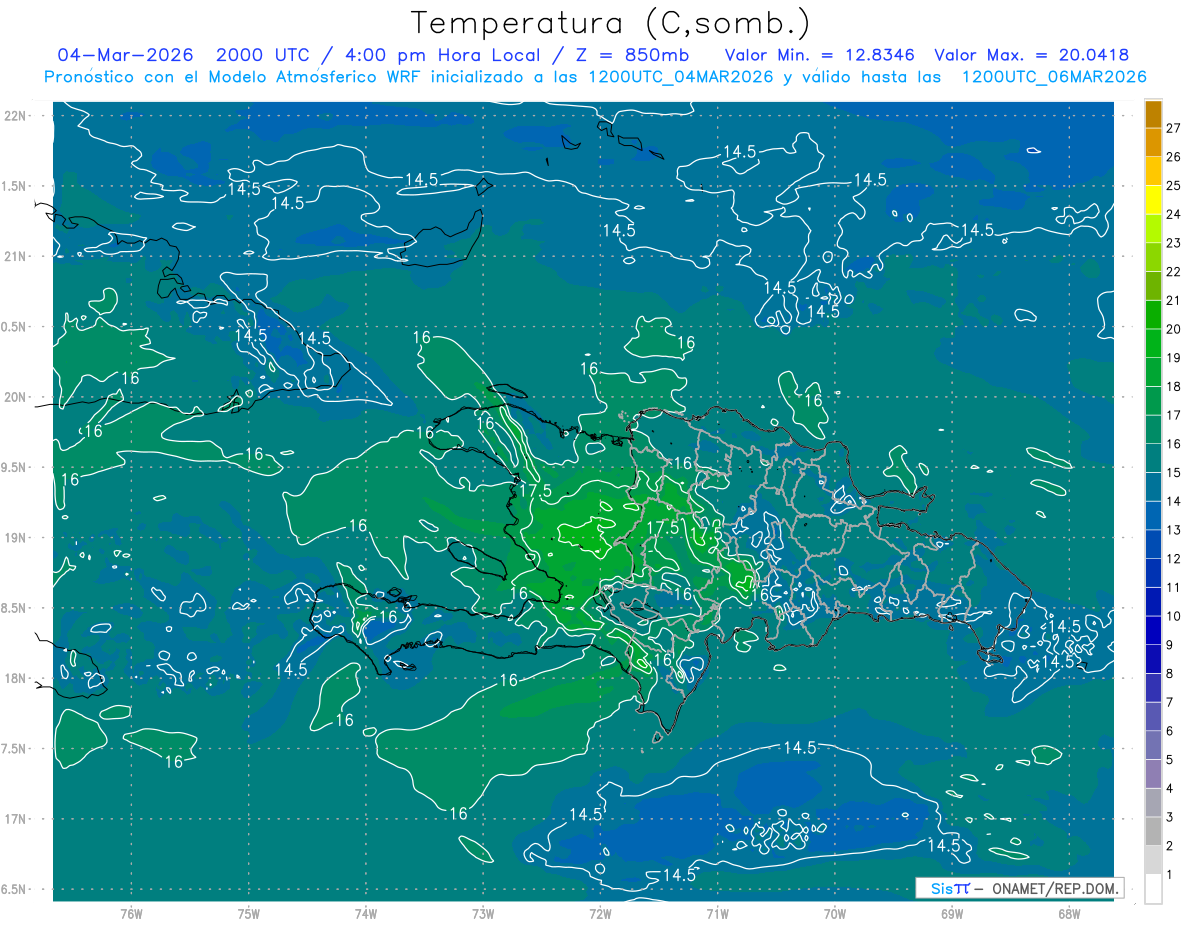This screenshot has width=1200, height=927.
Task: Click the "69W" longitude axis label
Action: pyautogui.click(x=952, y=914)
